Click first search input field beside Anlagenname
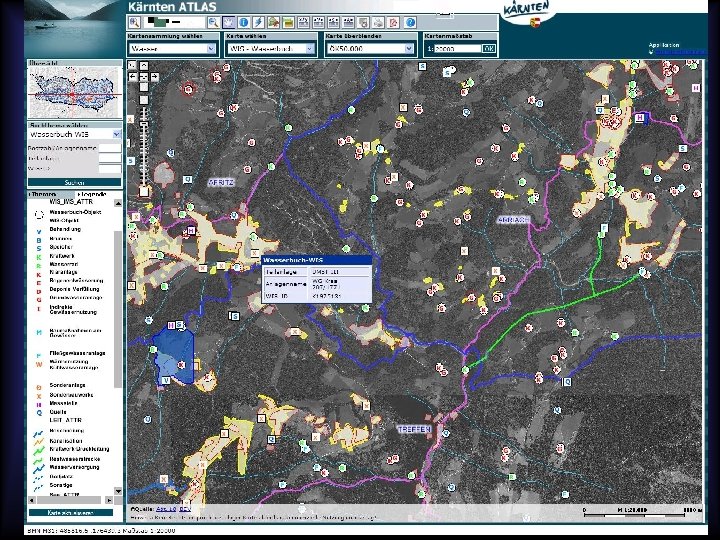Image resolution: width=720 pixels, height=540 pixels. (110, 148)
